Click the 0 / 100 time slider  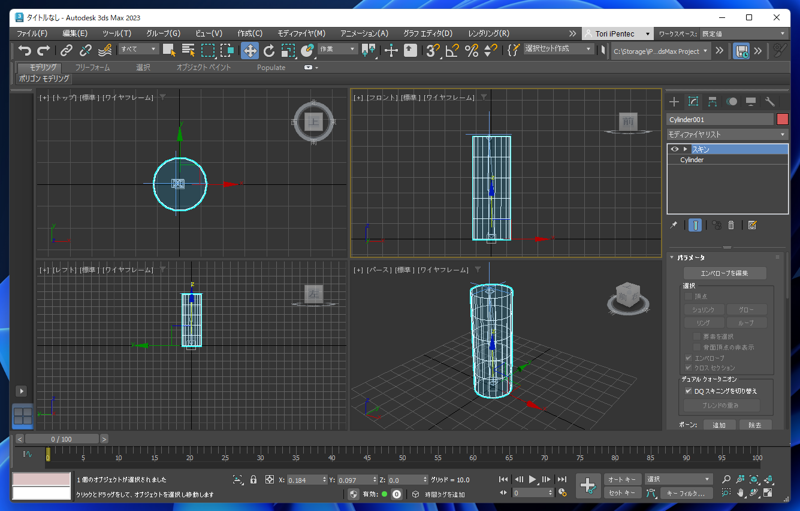point(61,439)
